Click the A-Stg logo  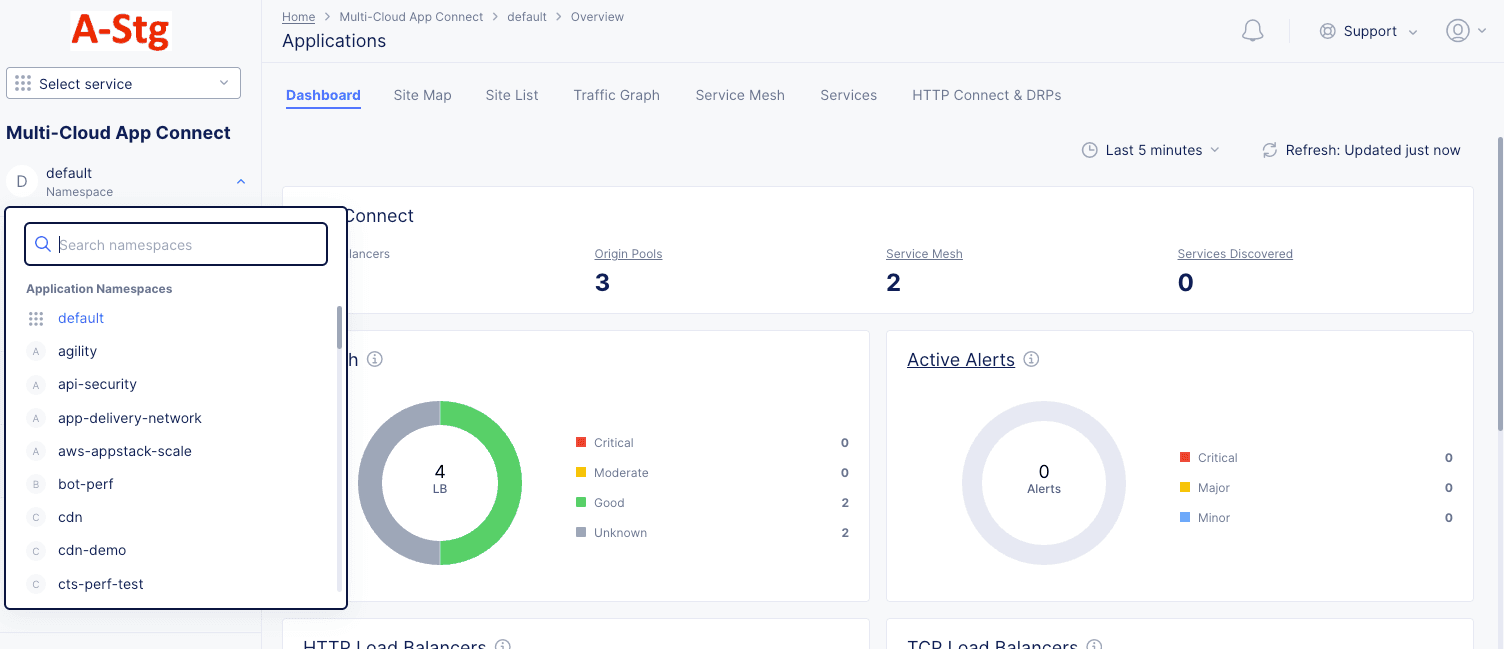(x=121, y=31)
